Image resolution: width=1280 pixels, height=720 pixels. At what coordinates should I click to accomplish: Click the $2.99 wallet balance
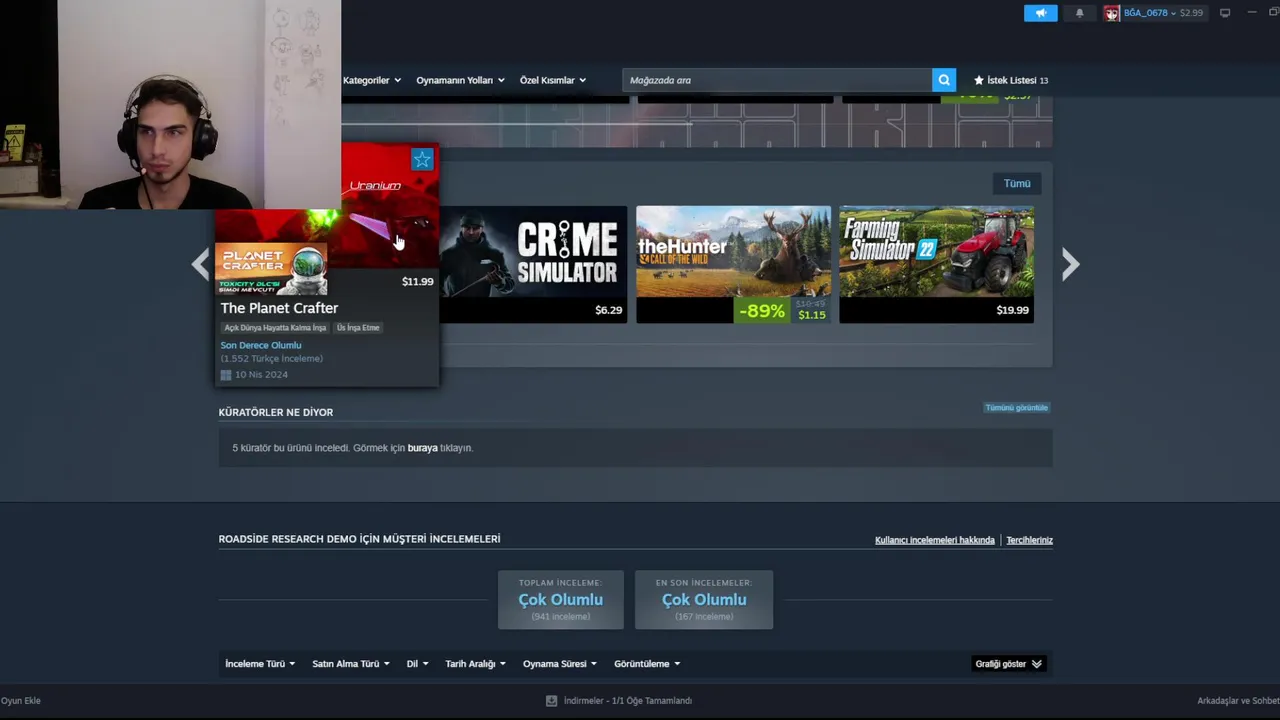[x=1191, y=13]
